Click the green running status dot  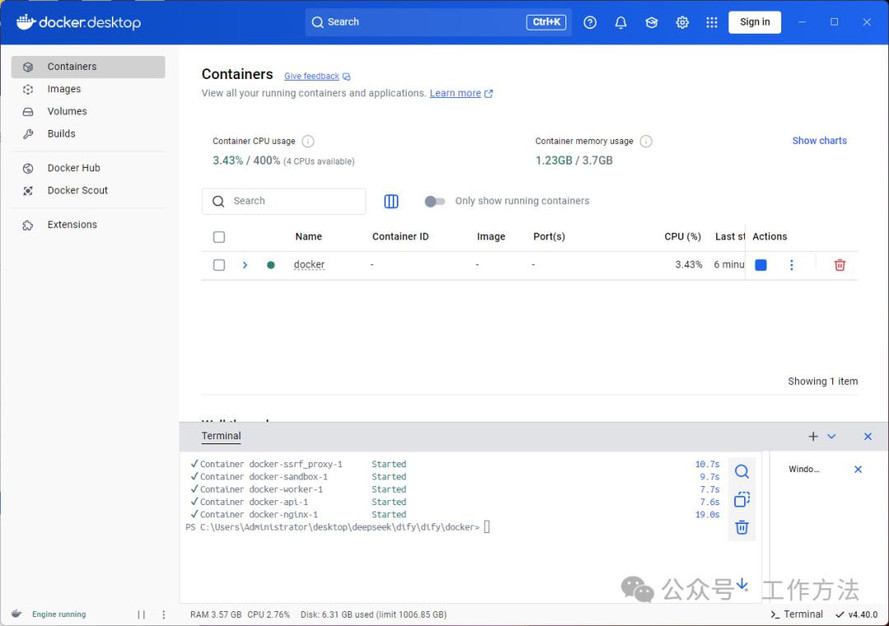click(271, 265)
